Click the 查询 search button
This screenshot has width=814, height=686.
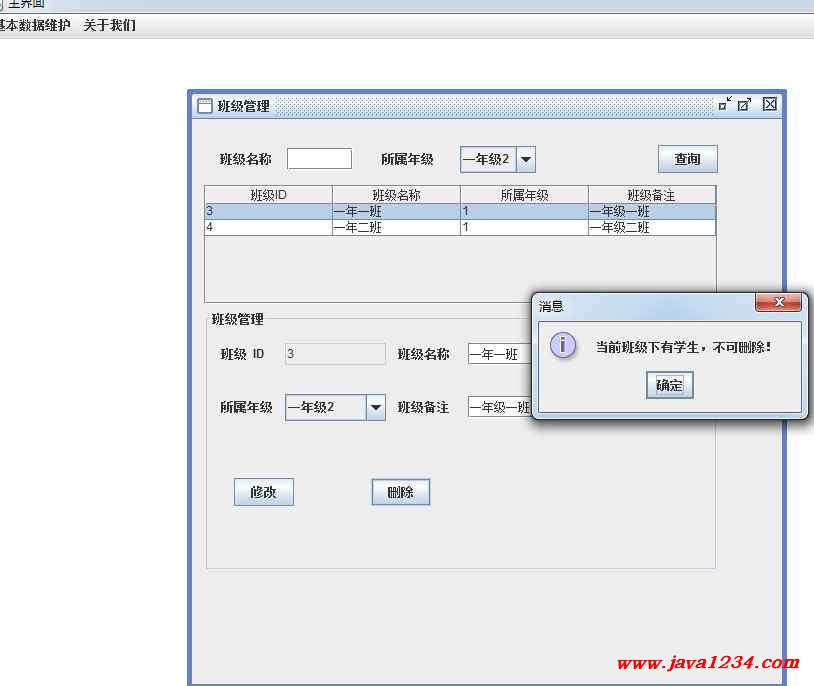(x=687, y=159)
